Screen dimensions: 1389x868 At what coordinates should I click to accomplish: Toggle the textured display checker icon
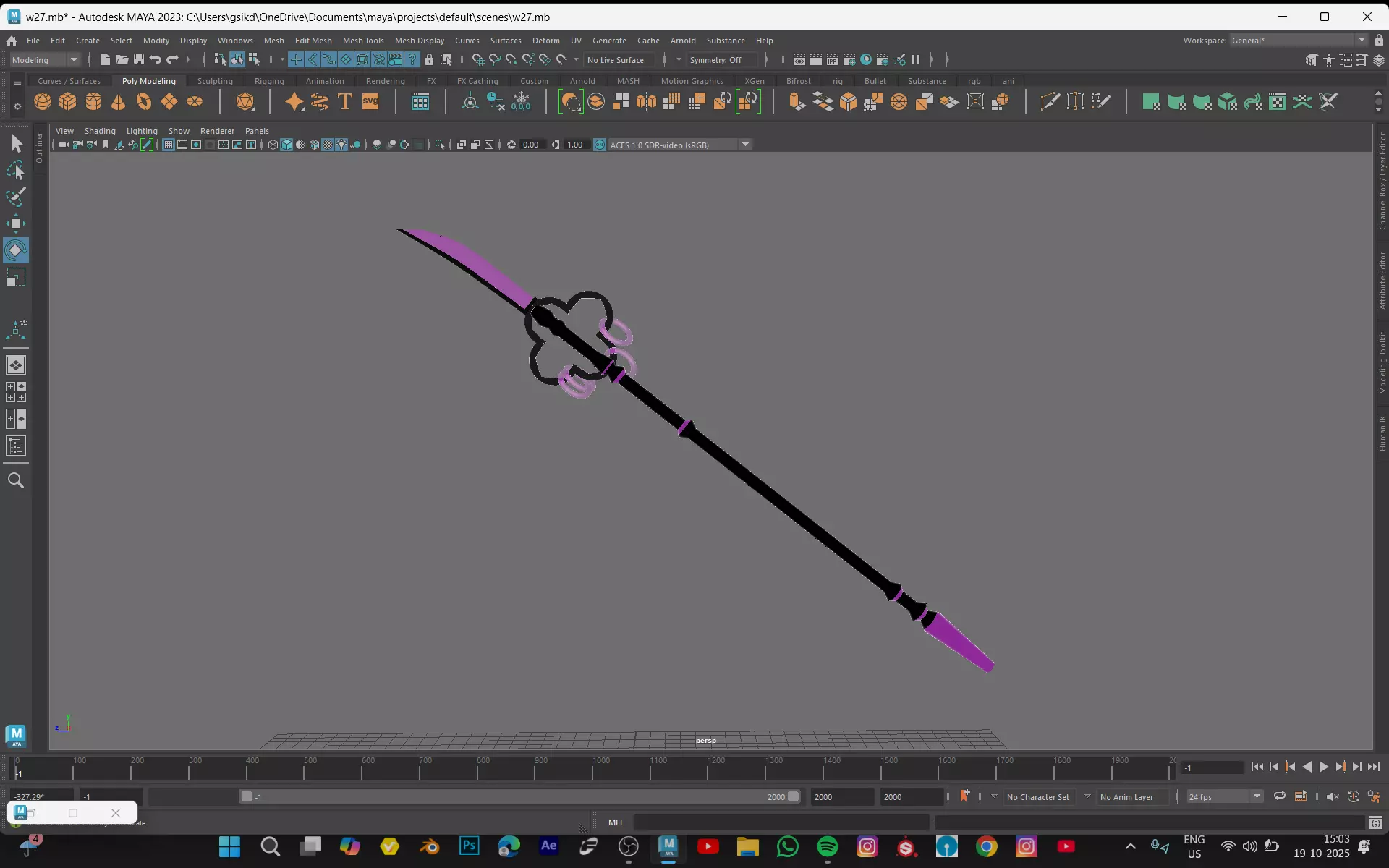[328, 145]
